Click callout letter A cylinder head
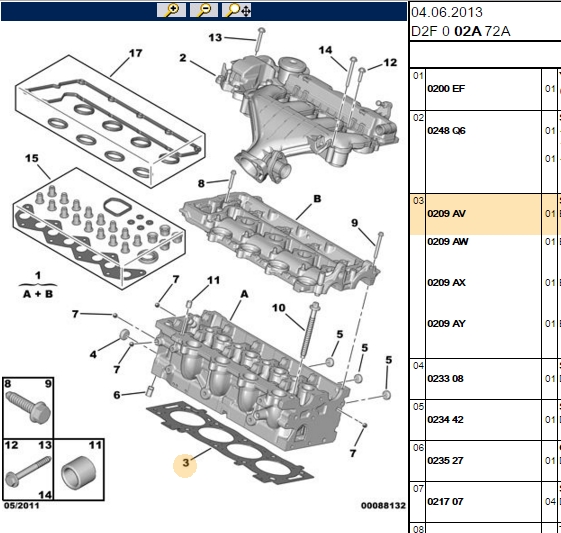This screenshot has width=561, height=533. [x=244, y=294]
